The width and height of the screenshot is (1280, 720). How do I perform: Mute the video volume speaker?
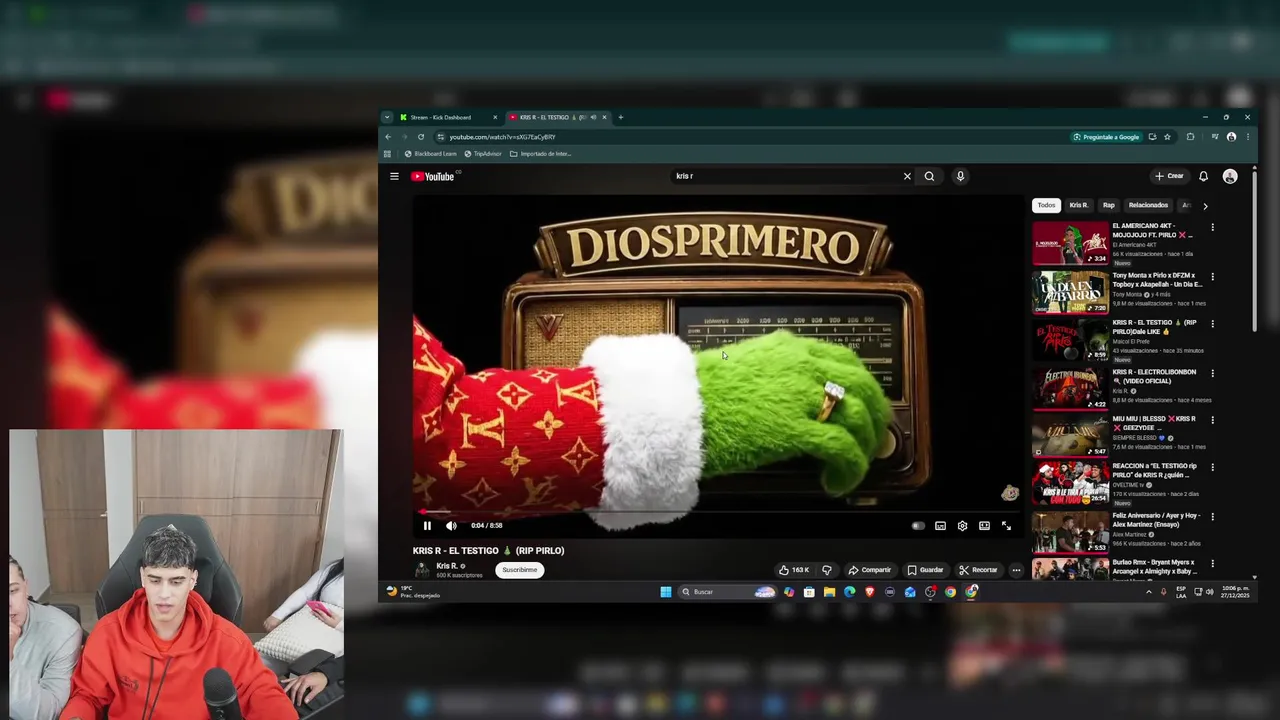click(x=451, y=525)
